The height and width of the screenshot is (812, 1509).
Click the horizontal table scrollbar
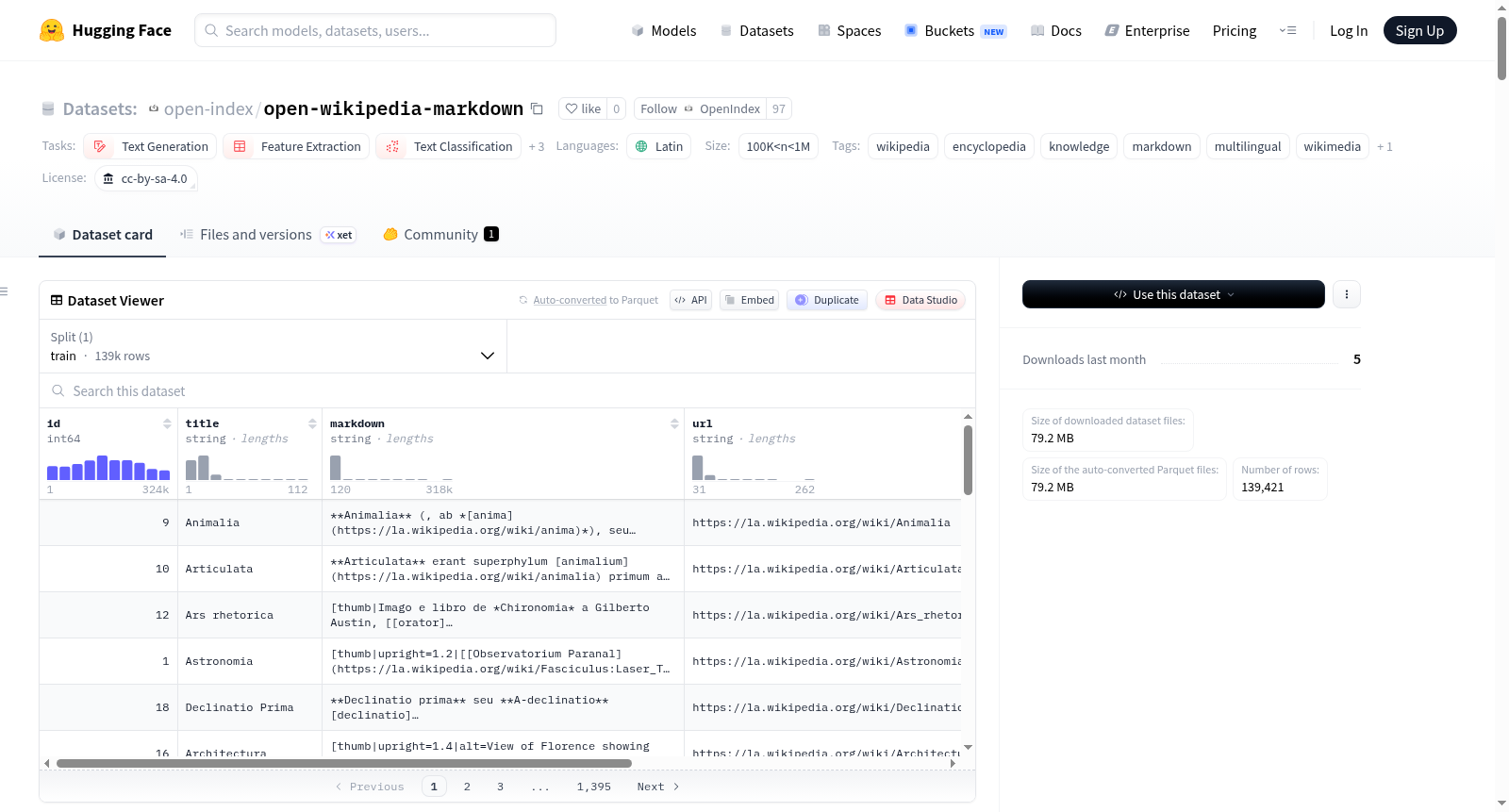pyautogui.click(x=344, y=763)
